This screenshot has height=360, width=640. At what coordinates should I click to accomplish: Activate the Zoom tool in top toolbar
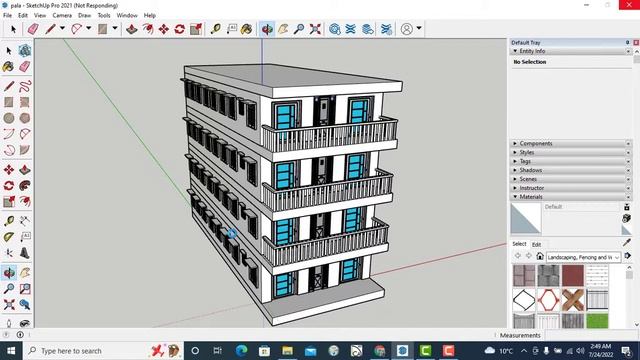tap(299, 29)
